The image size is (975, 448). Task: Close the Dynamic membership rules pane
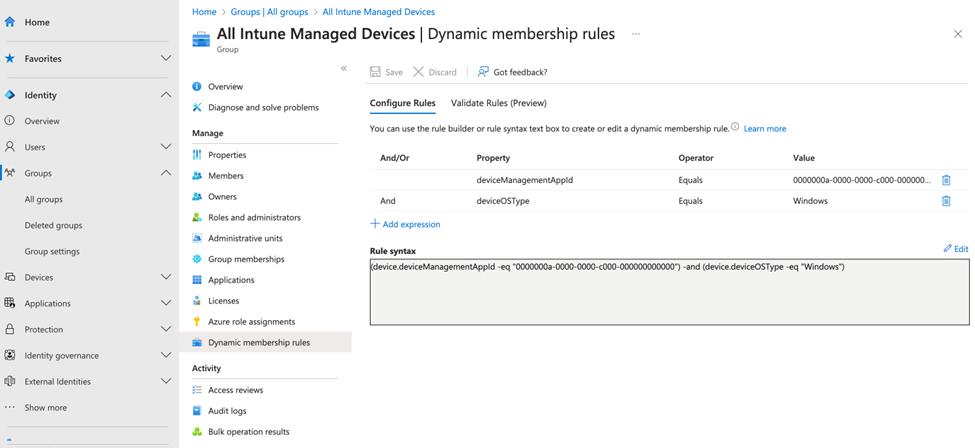tap(958, 34)
